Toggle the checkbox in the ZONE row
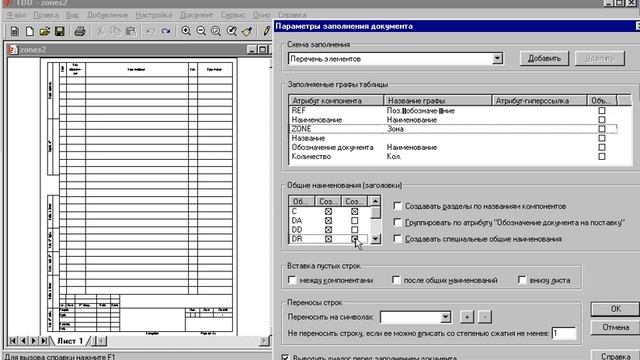The image size is (640, 360). point(602,129)
